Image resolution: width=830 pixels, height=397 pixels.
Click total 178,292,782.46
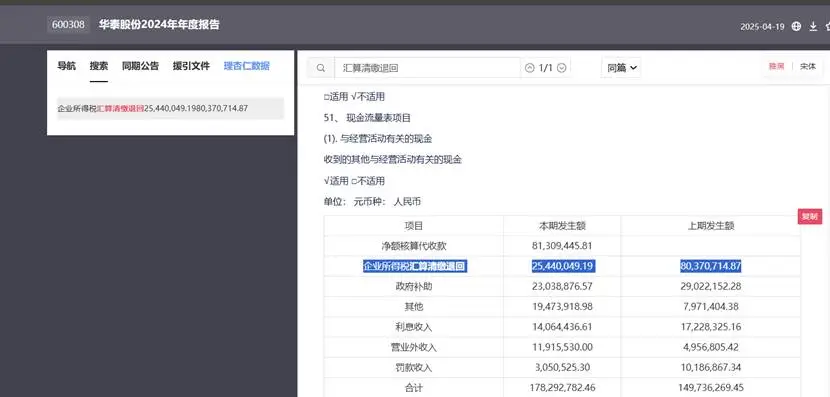coord(563,388)
